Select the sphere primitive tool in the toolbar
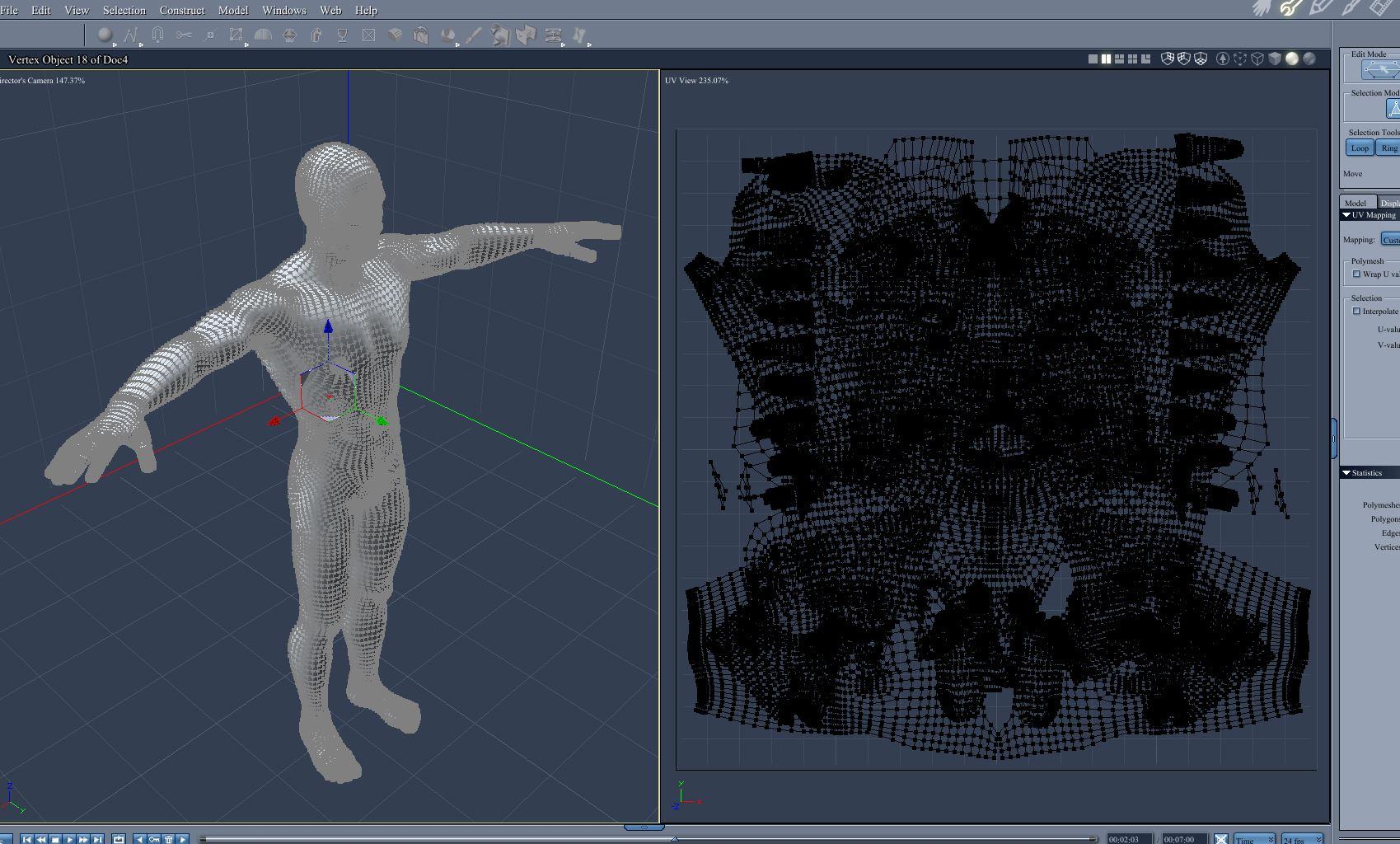 pos(105,35)
